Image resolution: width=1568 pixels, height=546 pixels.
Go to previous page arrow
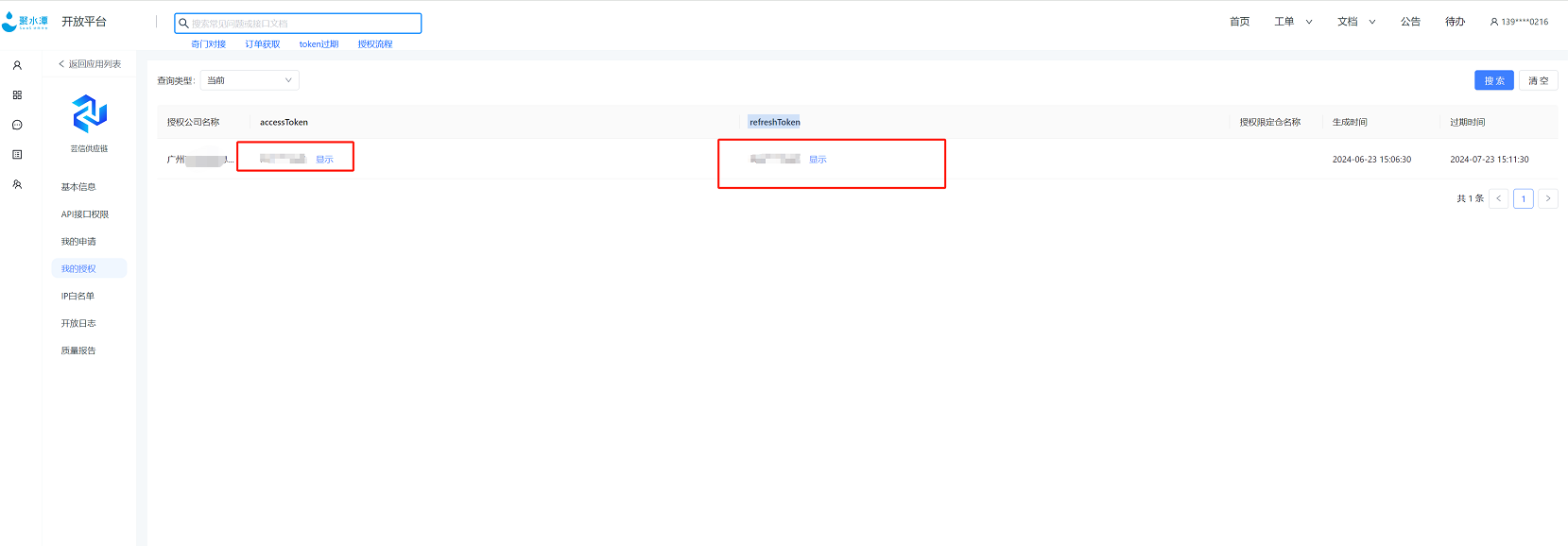coord(1498,198)
